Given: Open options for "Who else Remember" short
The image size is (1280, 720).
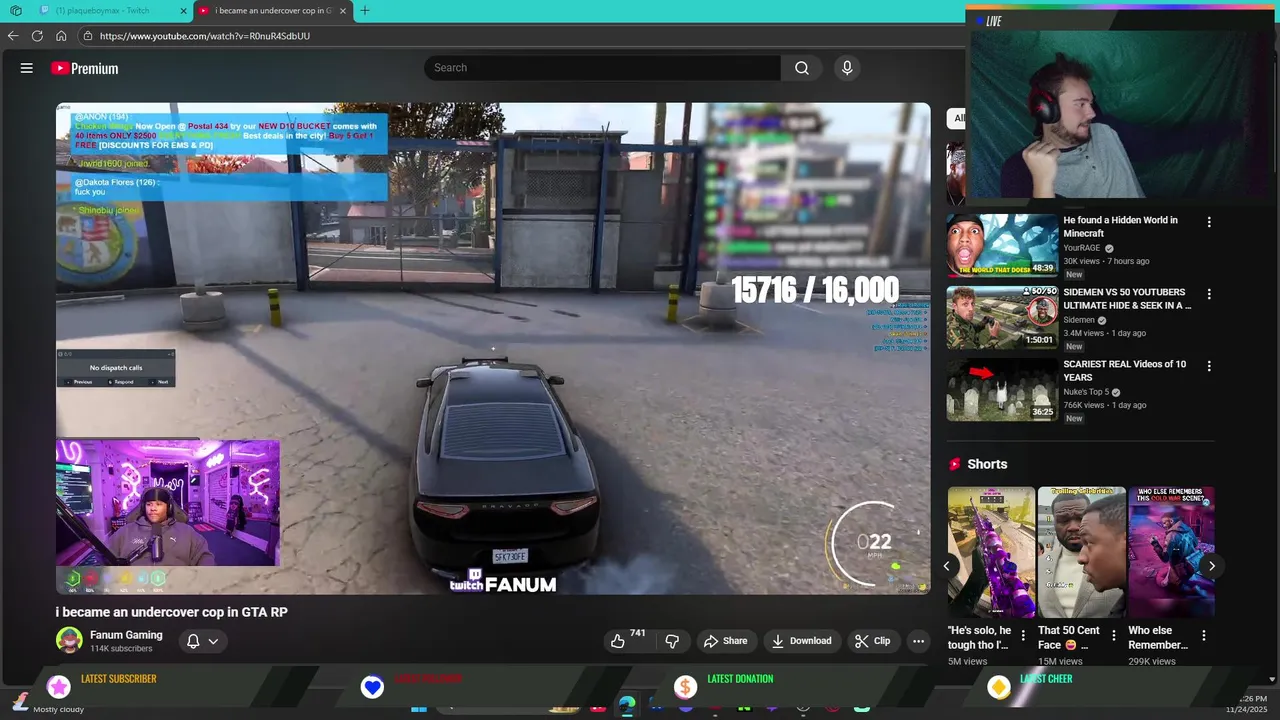Looking at the screenshot, I should point(1203,635).
